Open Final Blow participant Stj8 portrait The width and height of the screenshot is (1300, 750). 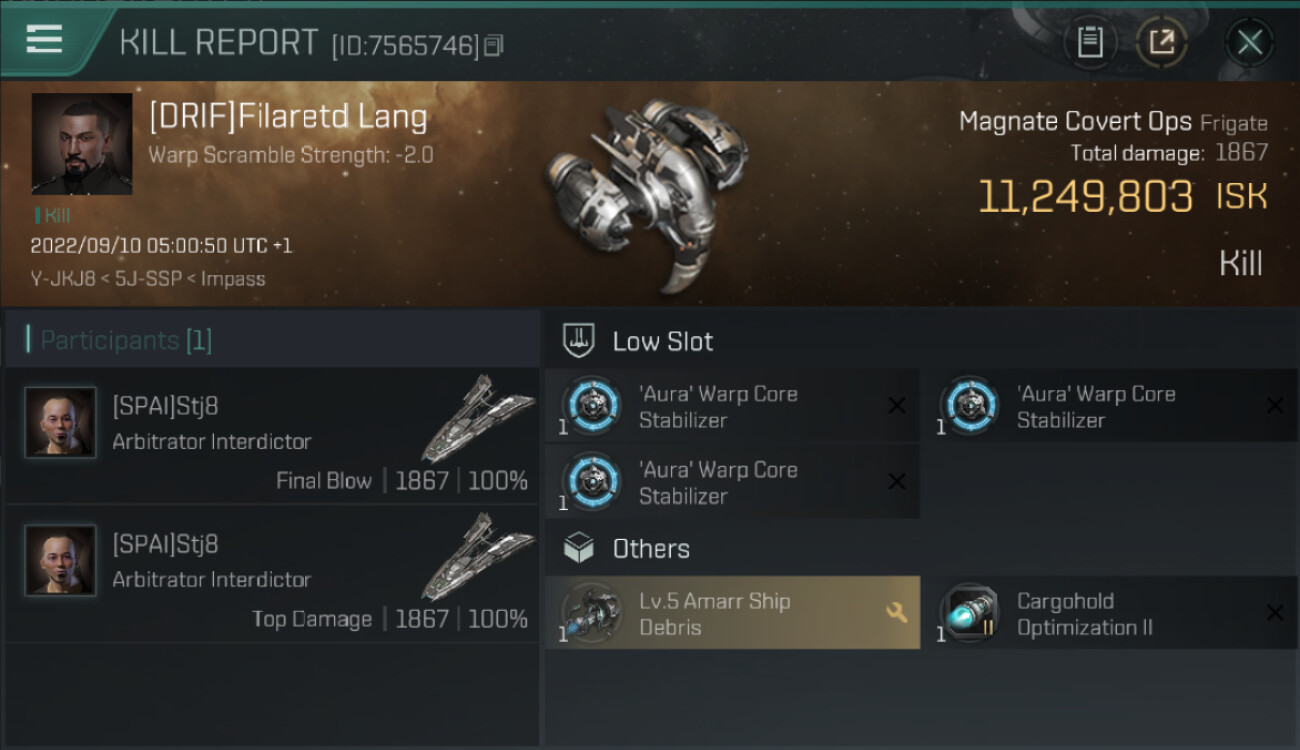coord(60,423)
